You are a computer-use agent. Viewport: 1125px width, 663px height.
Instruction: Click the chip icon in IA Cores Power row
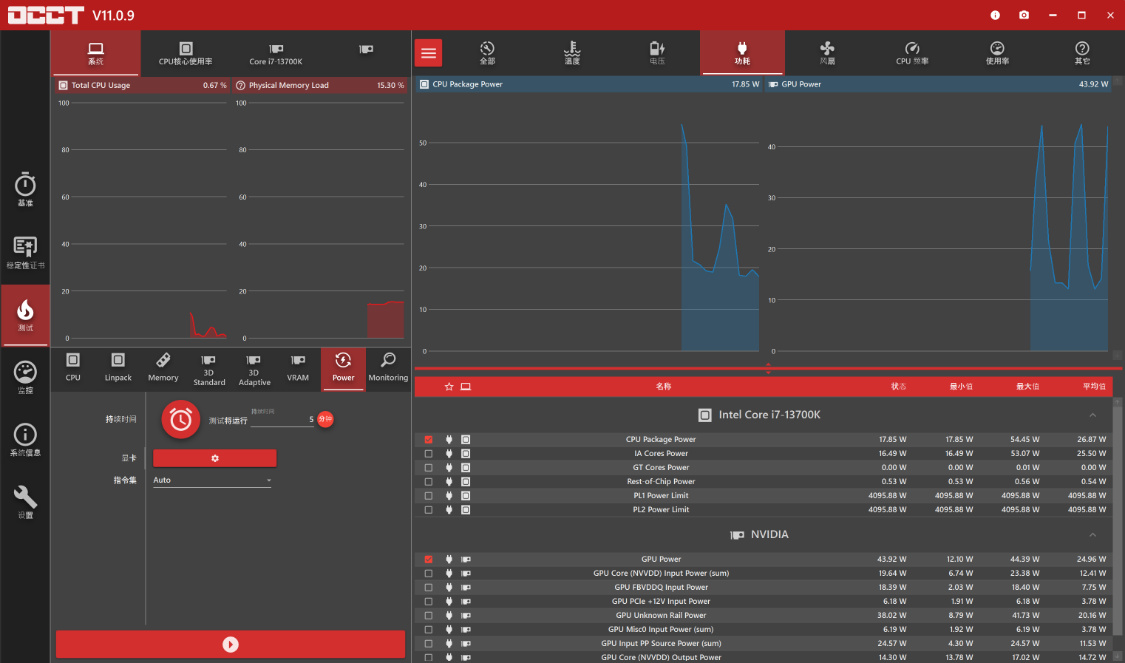coord(466,453)
